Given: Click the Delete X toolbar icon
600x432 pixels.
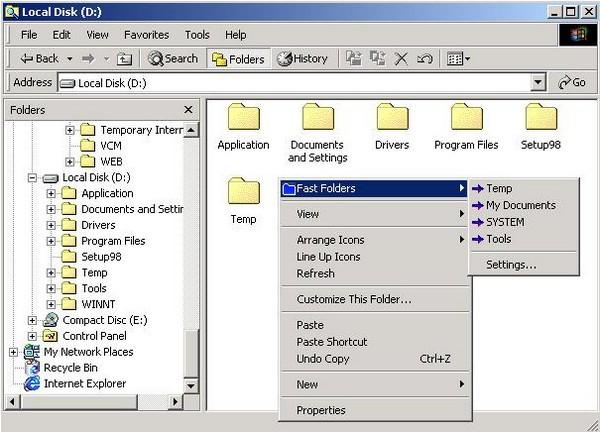Looking at the screenshot, I should click(x=401, y=59).
